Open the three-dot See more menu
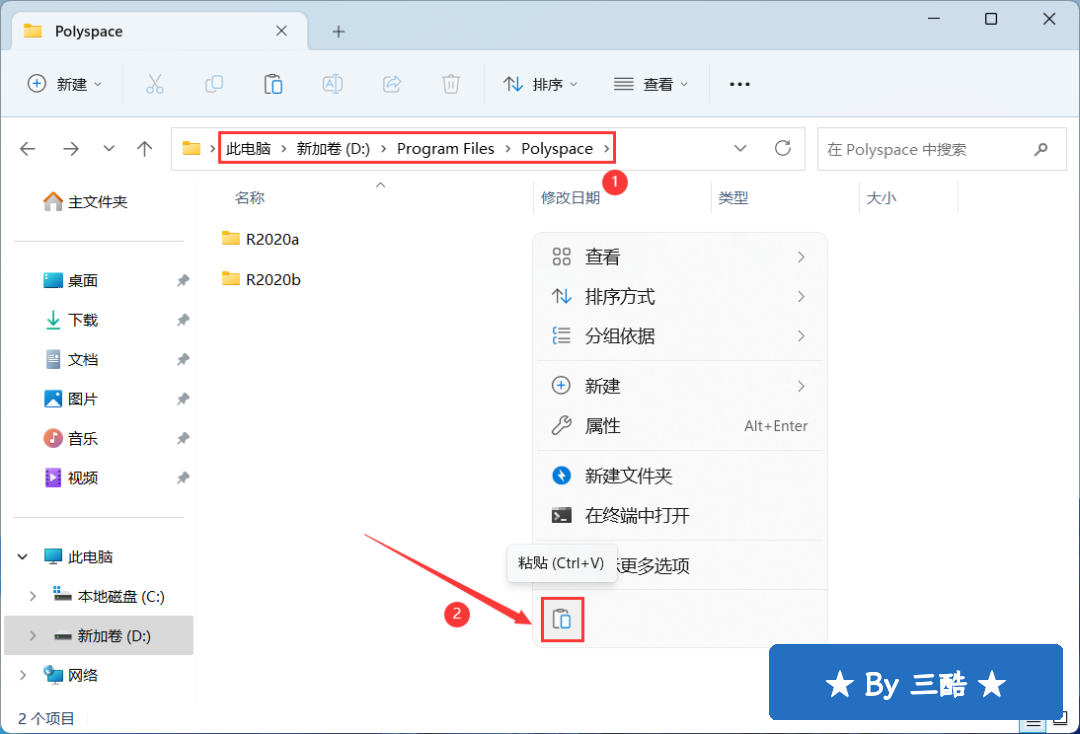 click(x=740, y=84)
